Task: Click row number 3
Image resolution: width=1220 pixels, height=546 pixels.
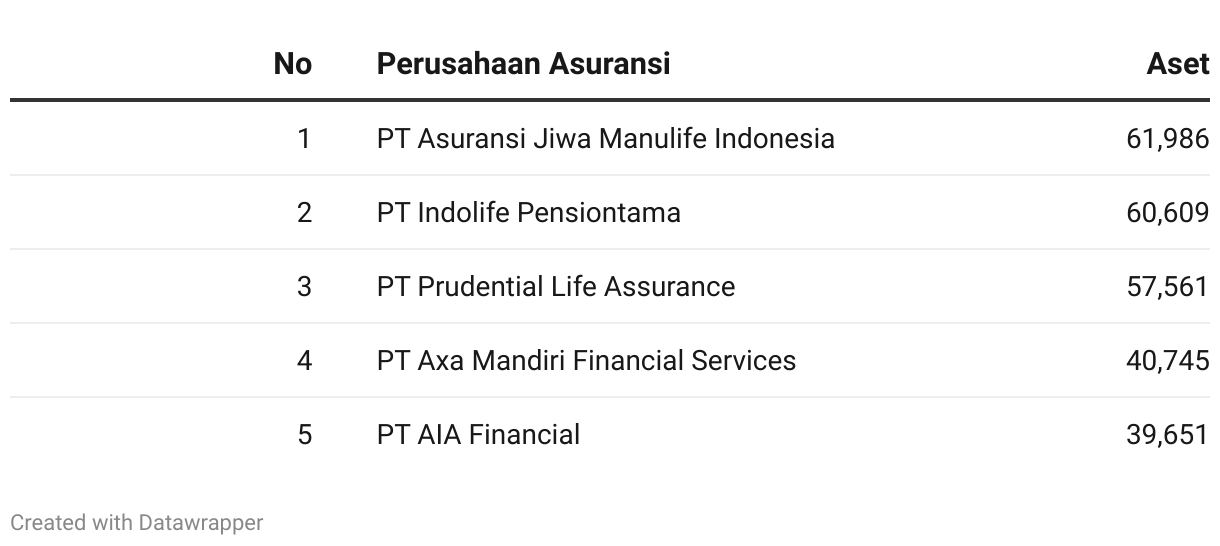Action: [x=304, y=286]
